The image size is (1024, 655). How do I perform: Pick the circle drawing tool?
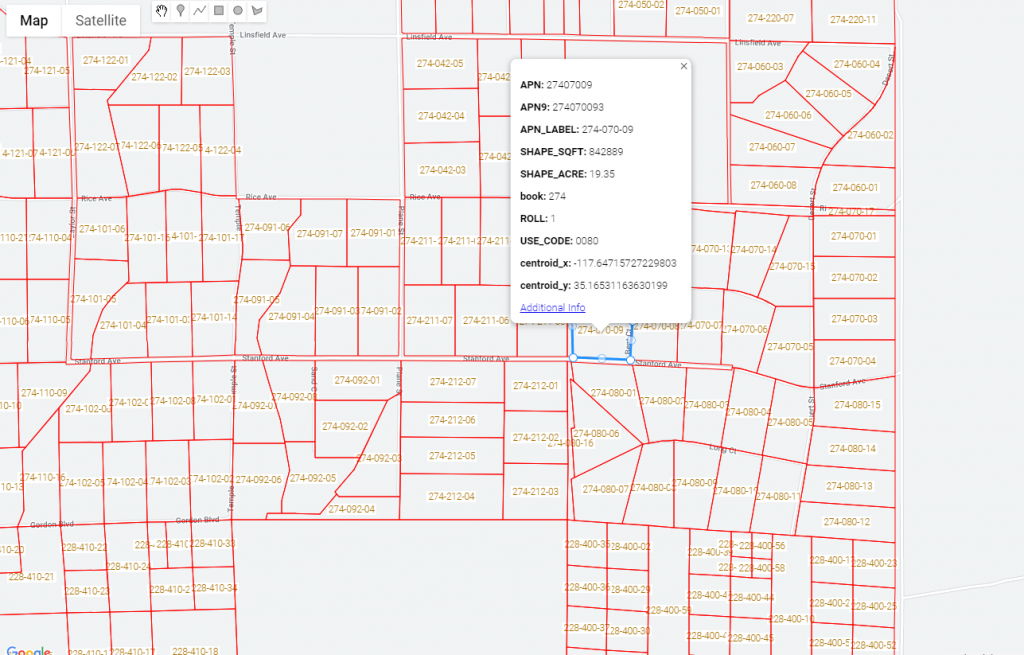[x=238, y=11]
